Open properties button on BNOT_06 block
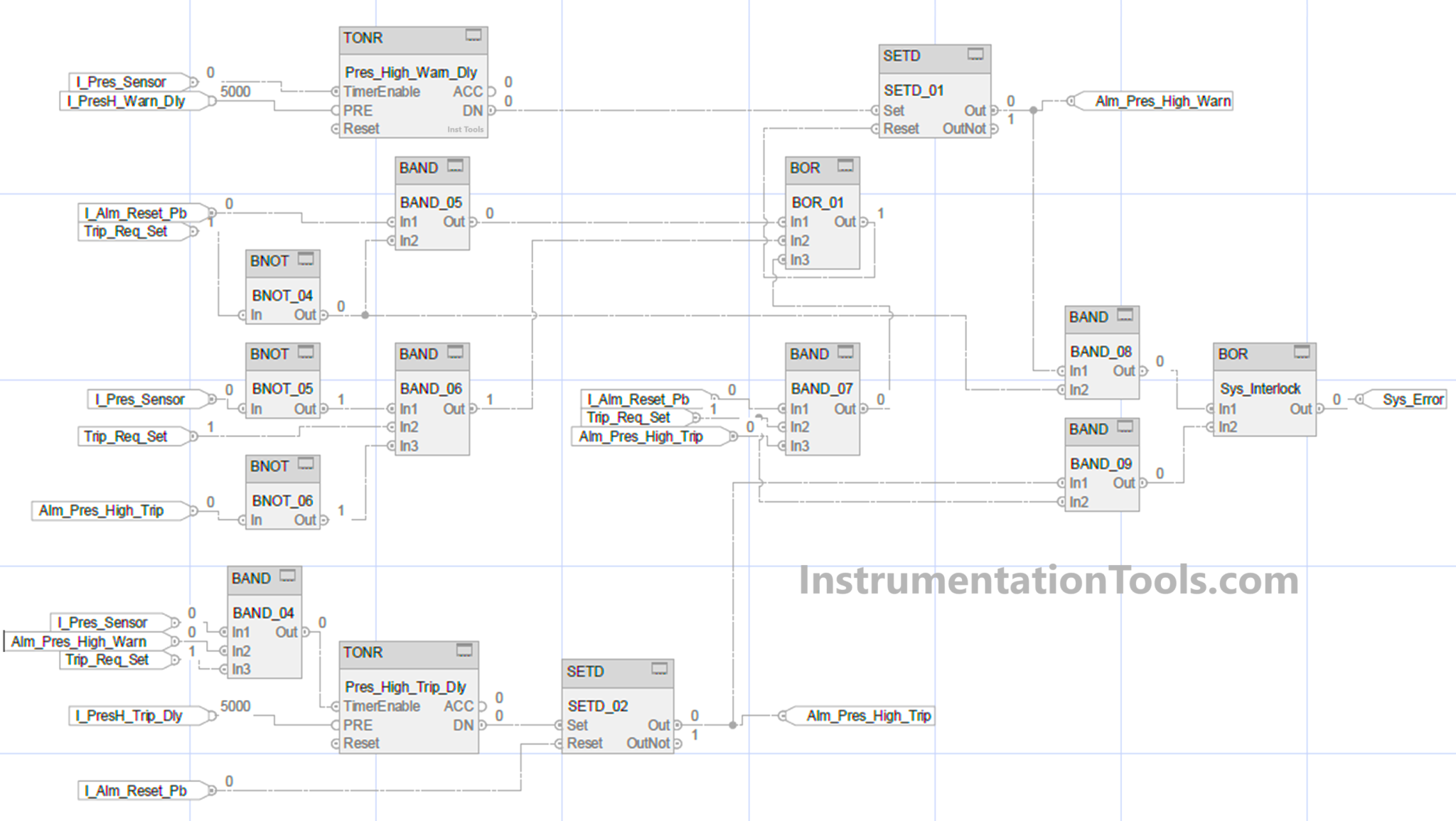The height and width of the screenshot is (821, 1456). [x=306, y=465]
